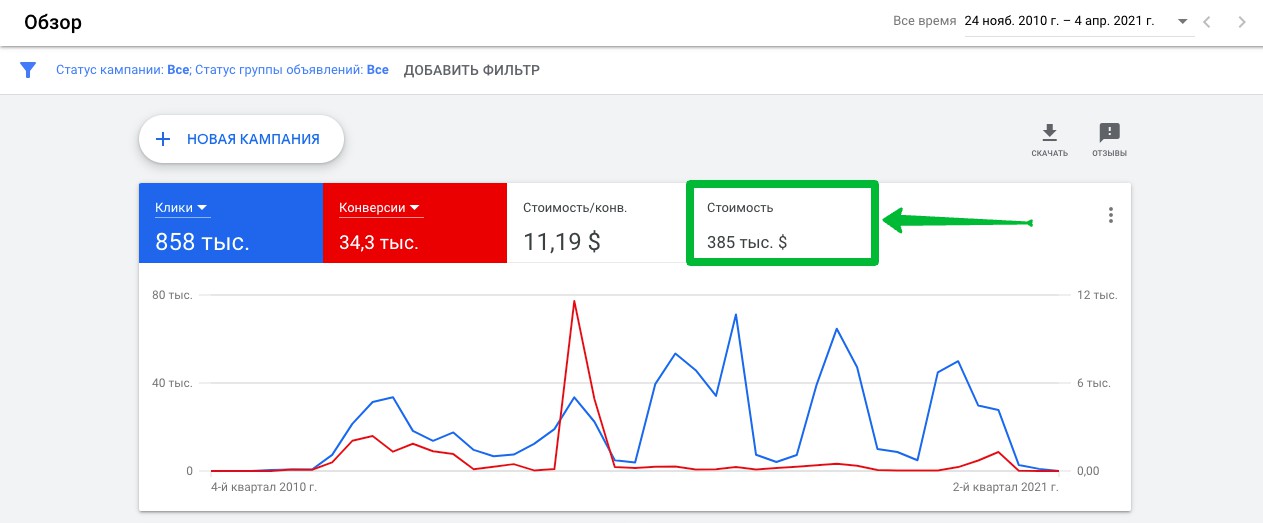This screenshot has height=523, width=1263.
Task: Create a new campaign with Новая кампания
Action: click(241, 139)
